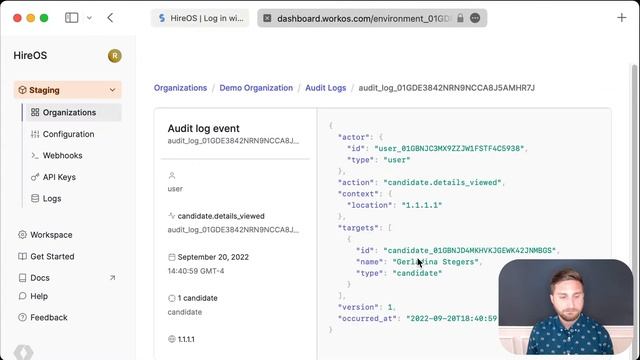640x360 pixels.
Task: Go to Organizations breadcrumb link
Action: 180,88
